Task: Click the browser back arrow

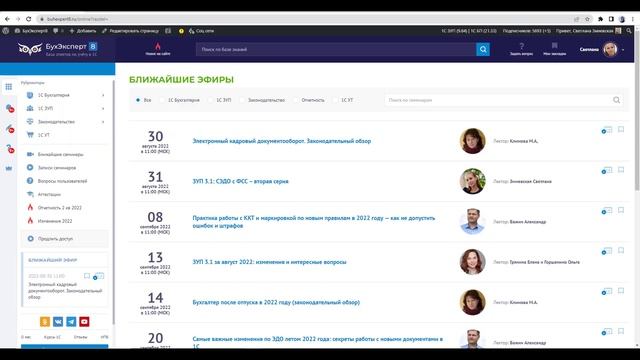Action: [7, 19]
